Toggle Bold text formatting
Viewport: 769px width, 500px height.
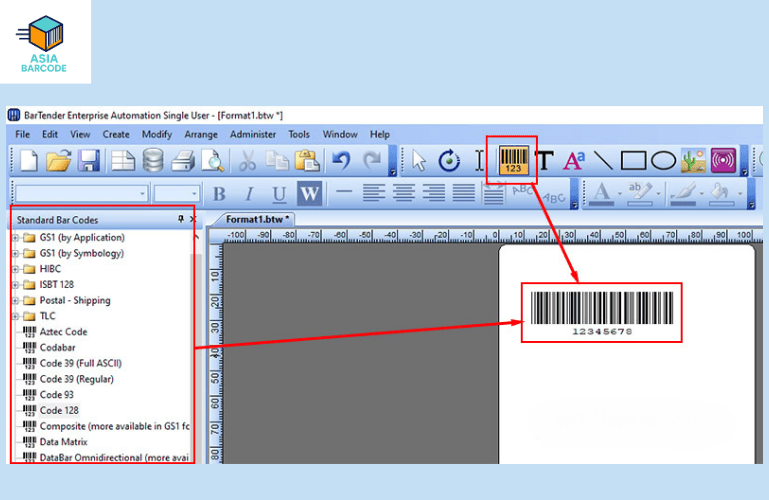point(219,194)
